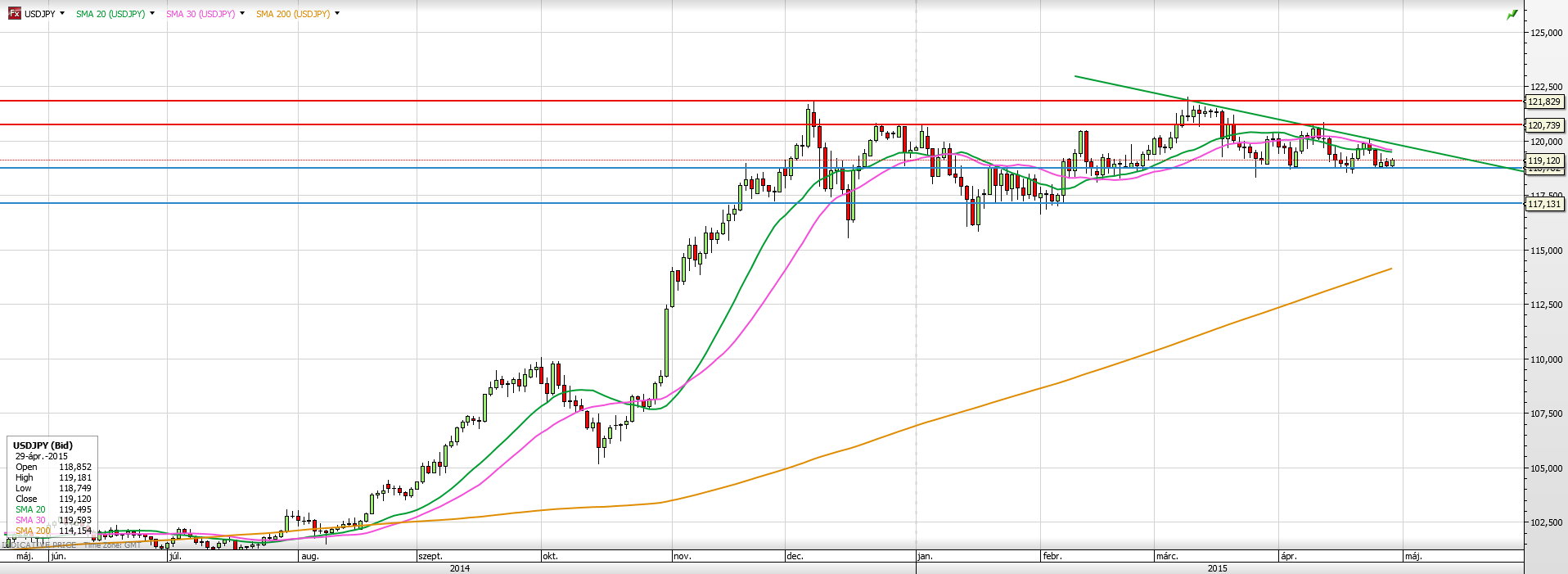
Task: Click the orange SMA 200 (USDJPY) legend label
Action: (293, 14)
